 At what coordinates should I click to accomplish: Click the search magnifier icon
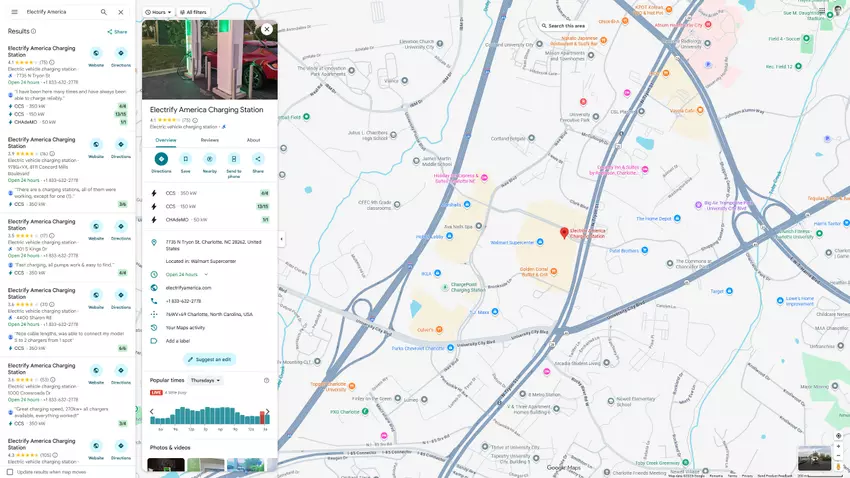pos(104,12)
